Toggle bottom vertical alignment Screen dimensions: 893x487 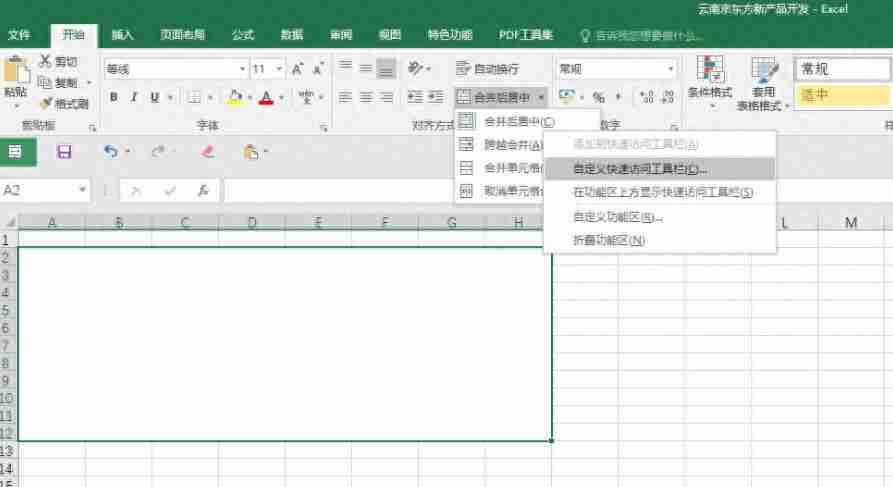pos(386,68)
